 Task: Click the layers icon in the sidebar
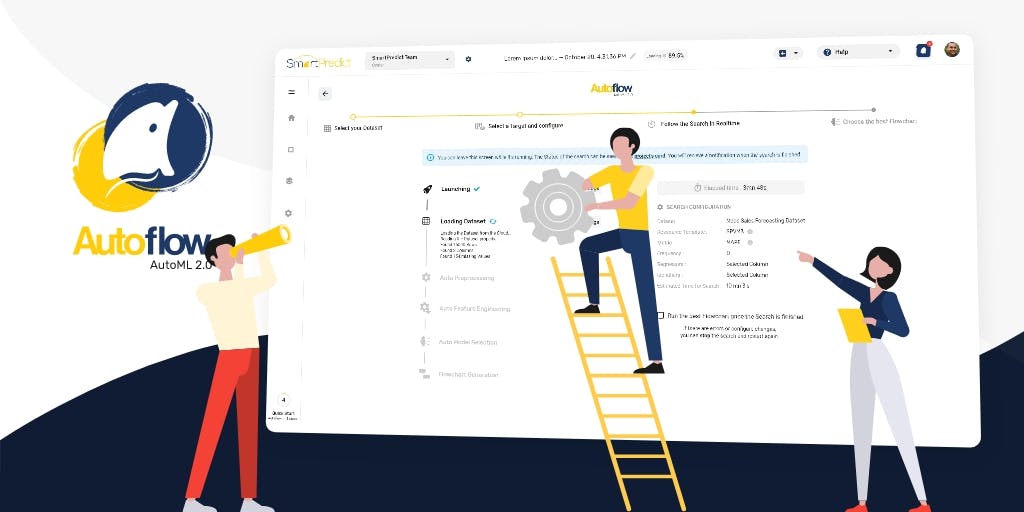[x=289, y=181]
